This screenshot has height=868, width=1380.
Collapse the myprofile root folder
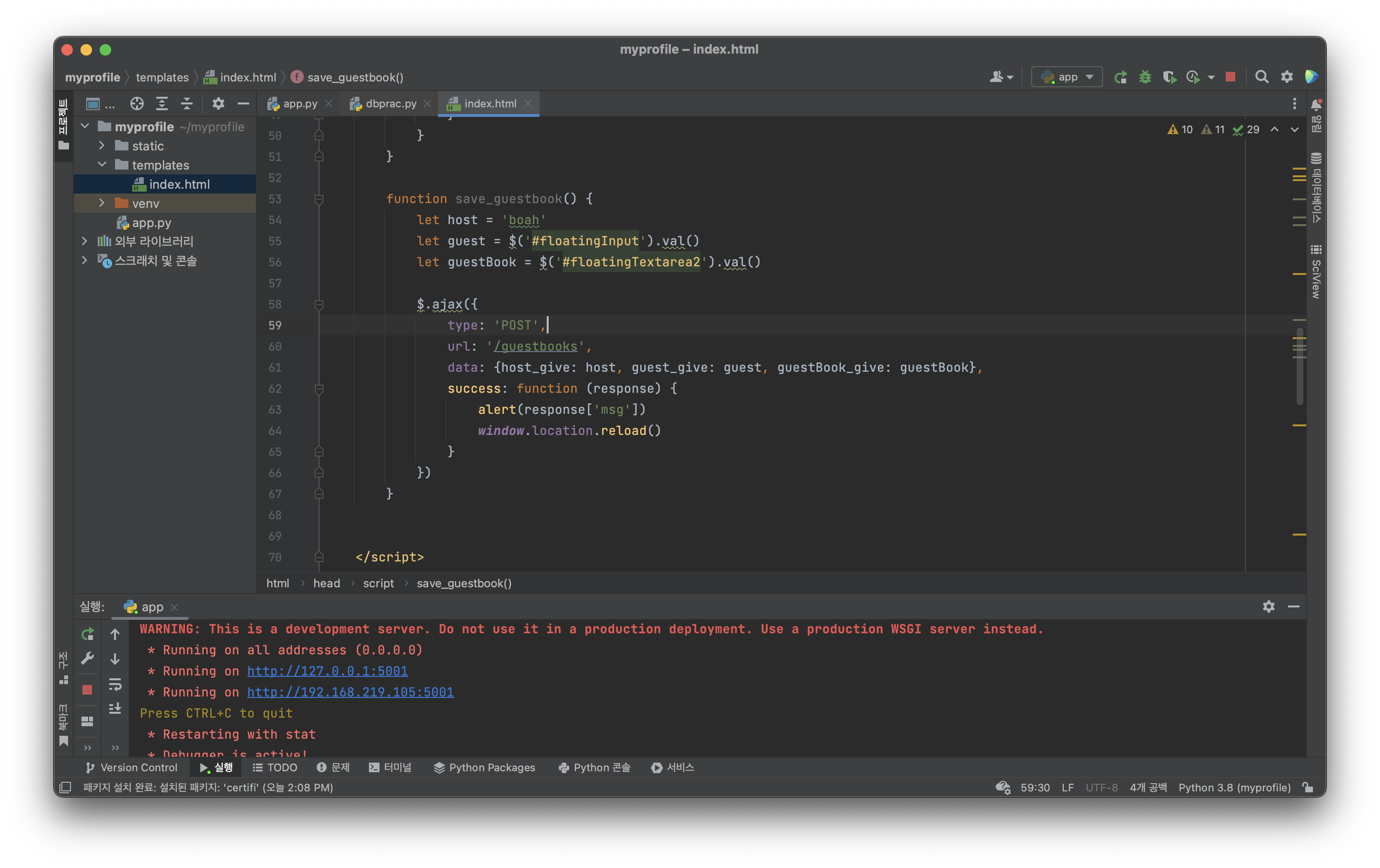(x=85, y=126)
